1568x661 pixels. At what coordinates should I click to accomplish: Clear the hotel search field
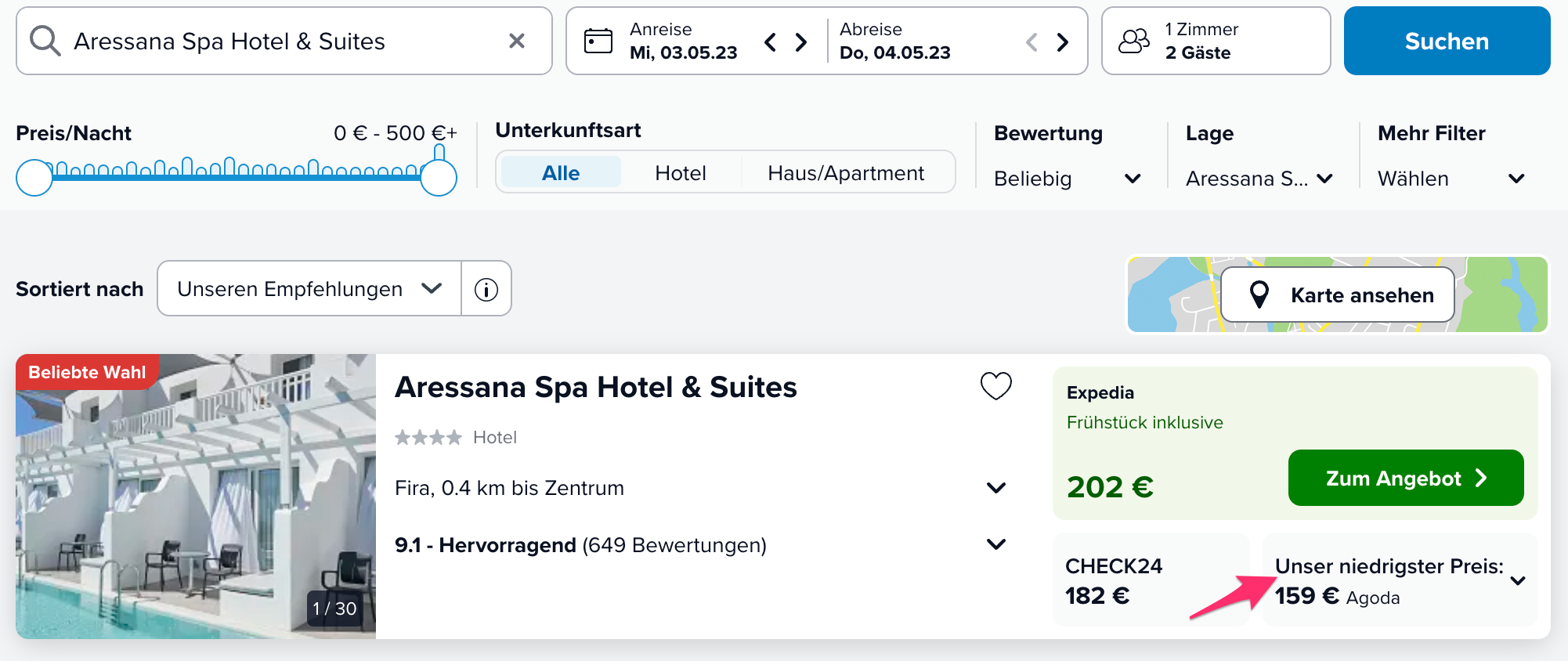pos(517,41)
